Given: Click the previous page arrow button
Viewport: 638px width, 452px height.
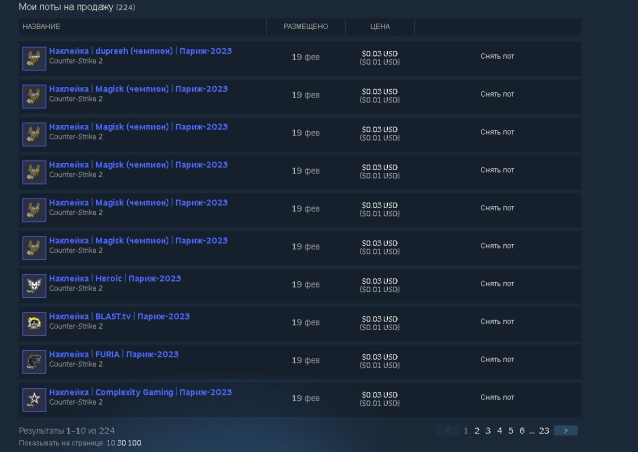Looking at the screenshot, I should (448, 430).
